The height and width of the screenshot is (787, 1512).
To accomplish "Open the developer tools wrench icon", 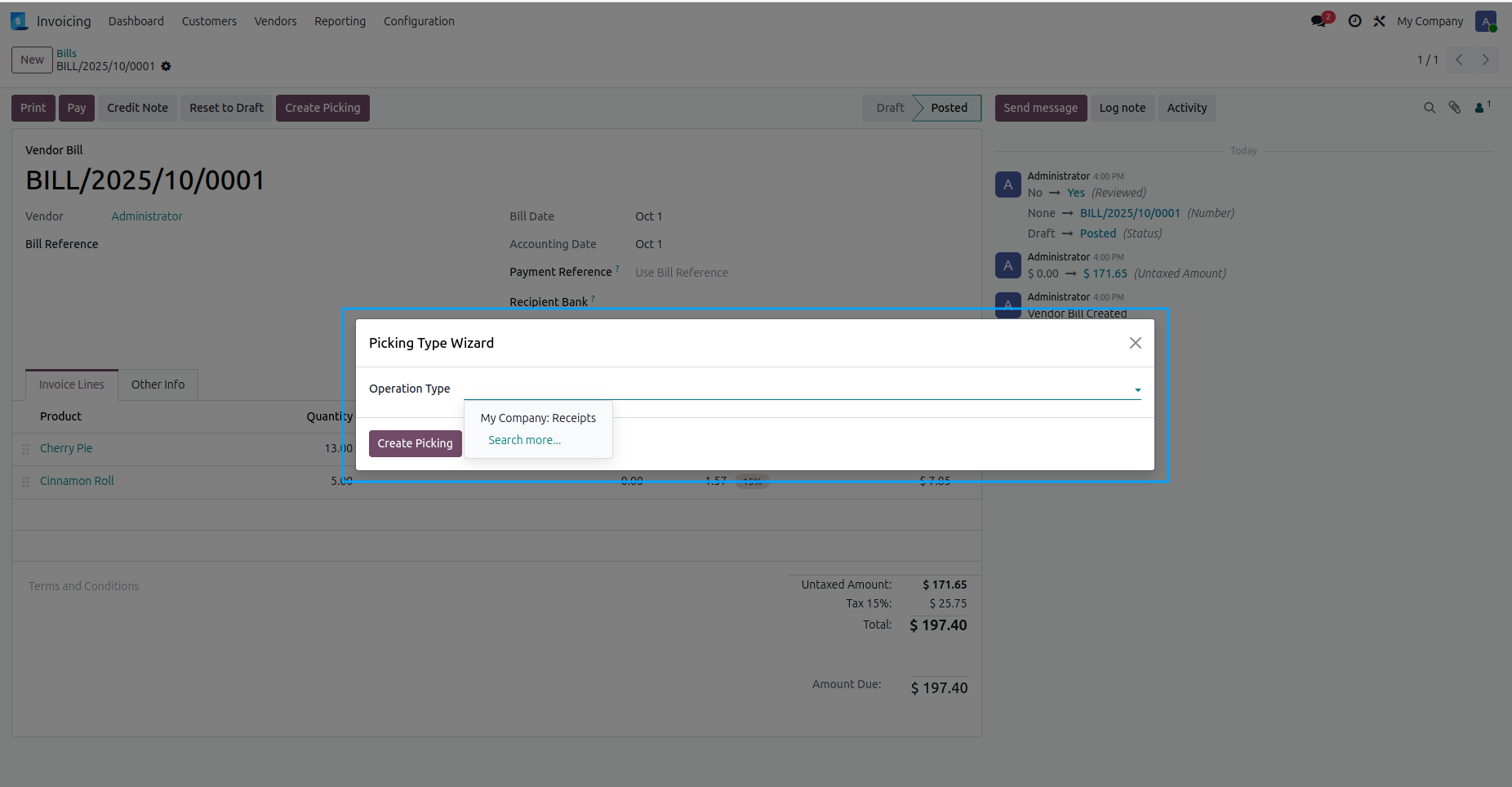I will [x=1379, y=21].
